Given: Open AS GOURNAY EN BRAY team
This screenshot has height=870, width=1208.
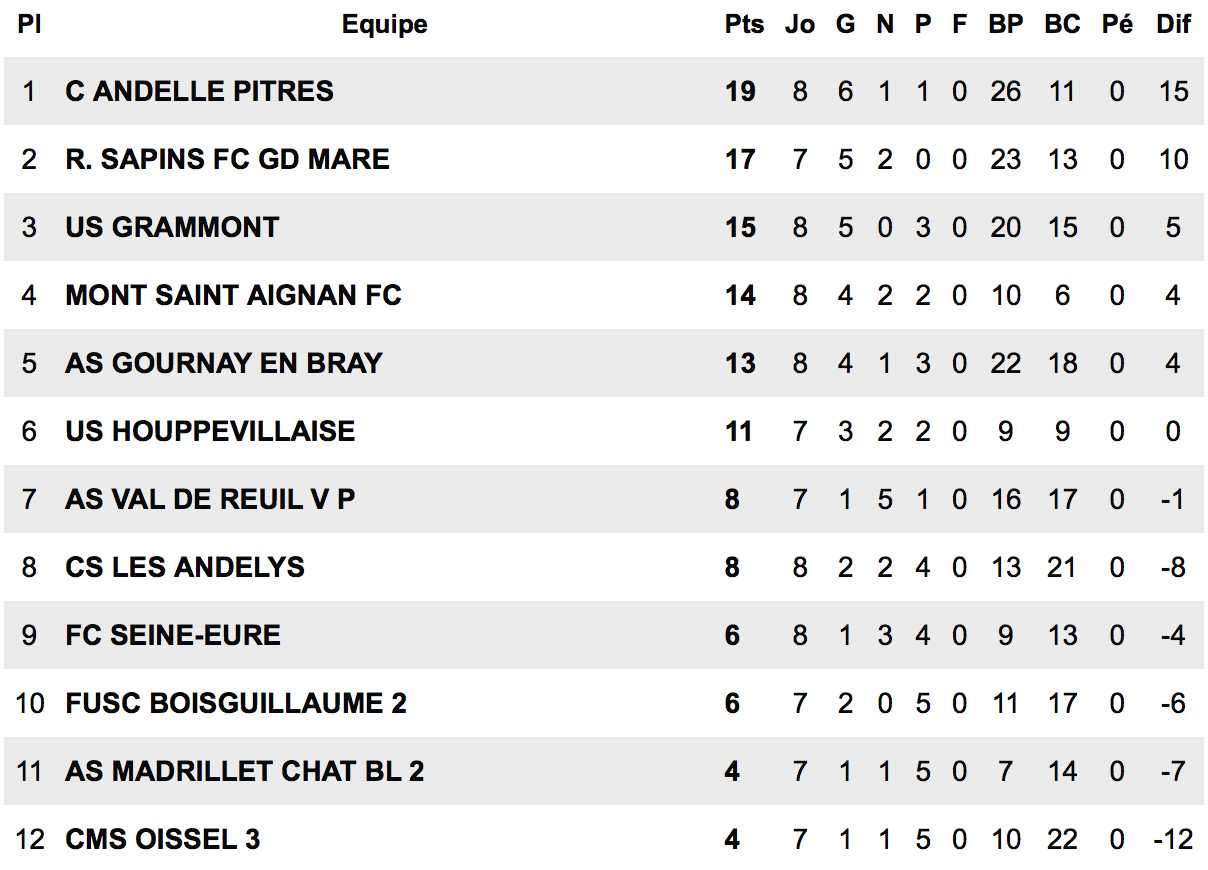Looking at the screenshot, I should click(224, 363).
